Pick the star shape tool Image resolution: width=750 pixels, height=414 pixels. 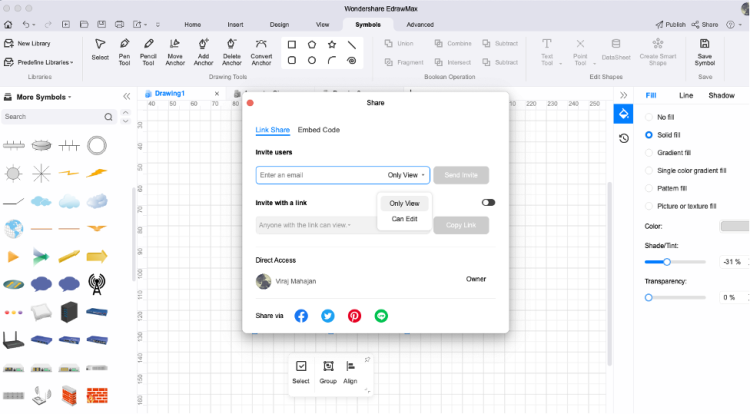click(x=332, y=44)
